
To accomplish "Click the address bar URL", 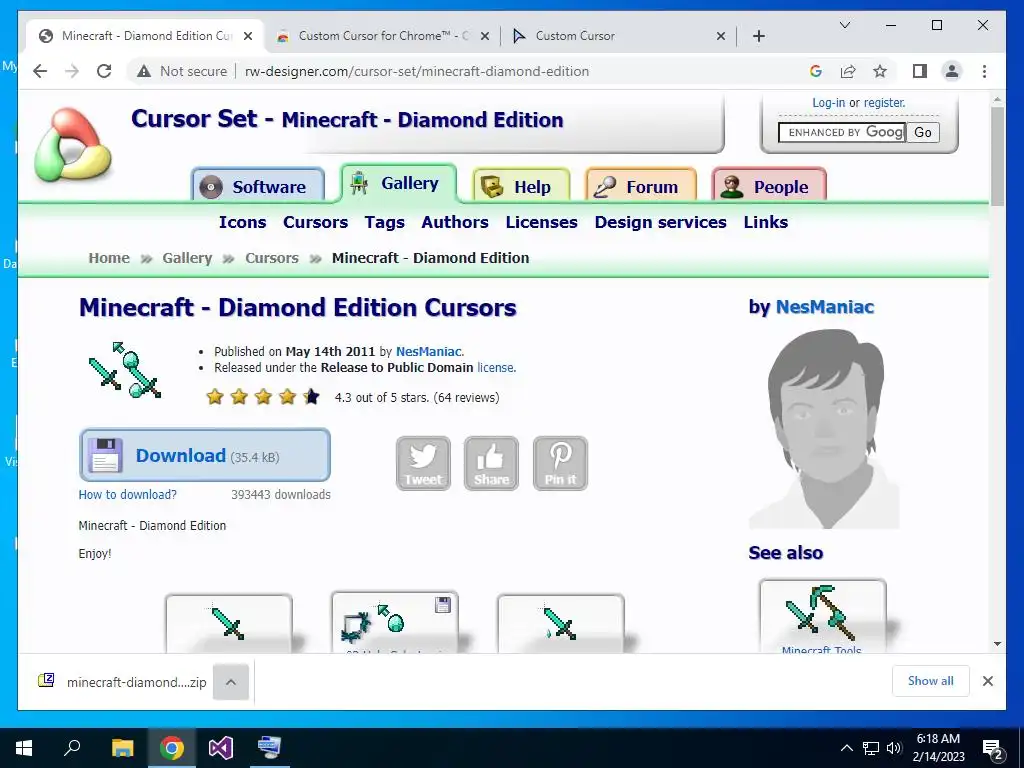I will (x=417, y=71).
